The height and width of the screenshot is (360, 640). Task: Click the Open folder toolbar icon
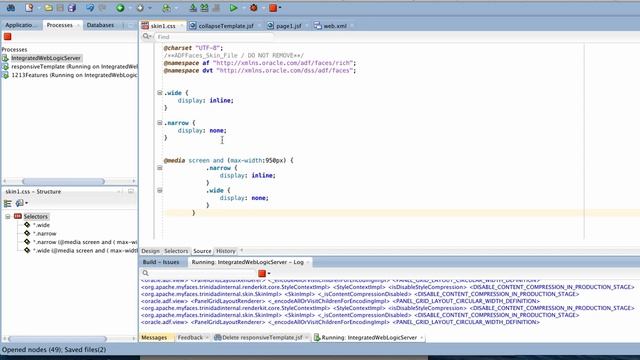48,7
